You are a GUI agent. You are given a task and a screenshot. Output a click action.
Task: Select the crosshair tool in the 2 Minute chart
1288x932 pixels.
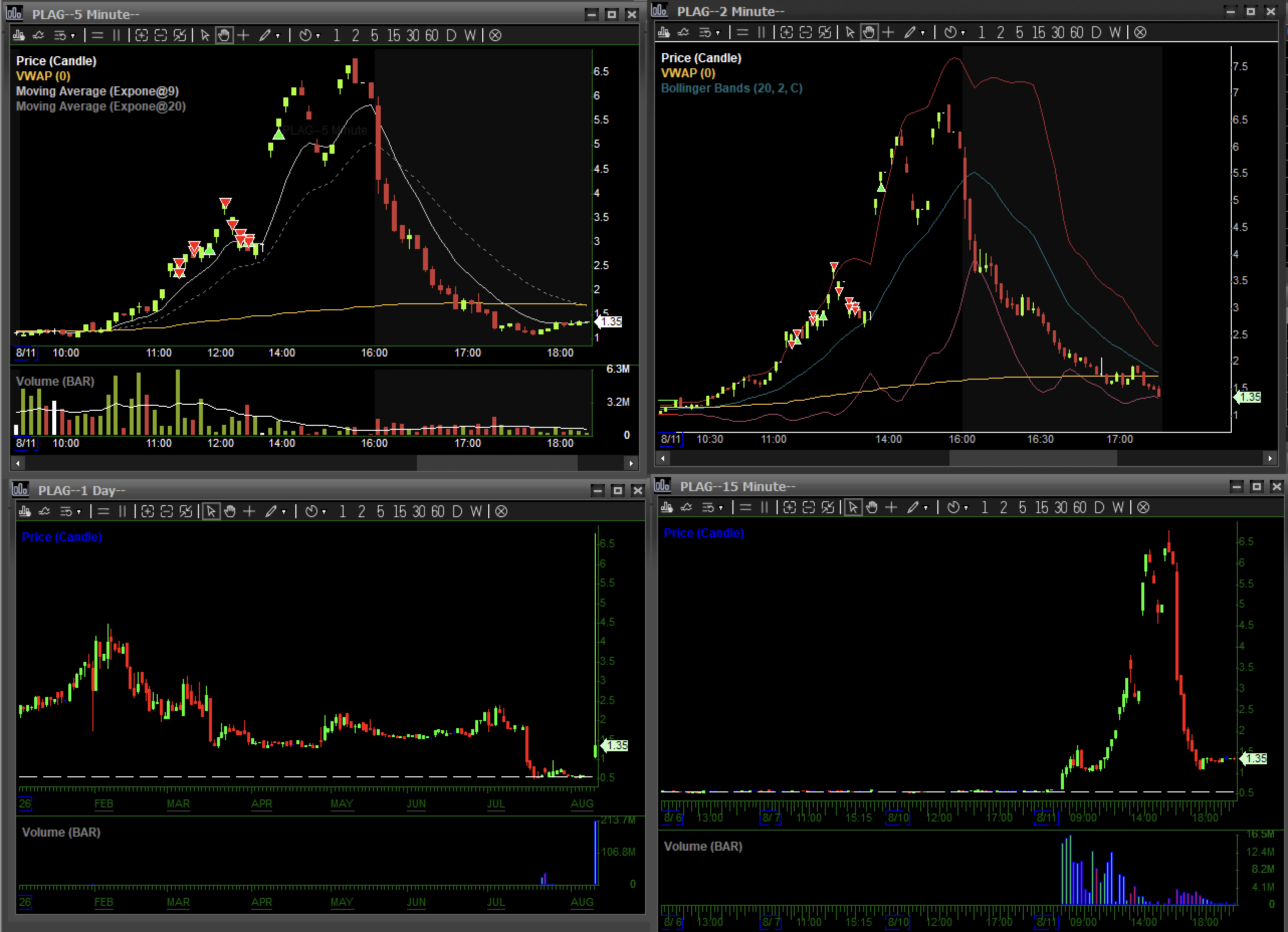coord(888,32)
